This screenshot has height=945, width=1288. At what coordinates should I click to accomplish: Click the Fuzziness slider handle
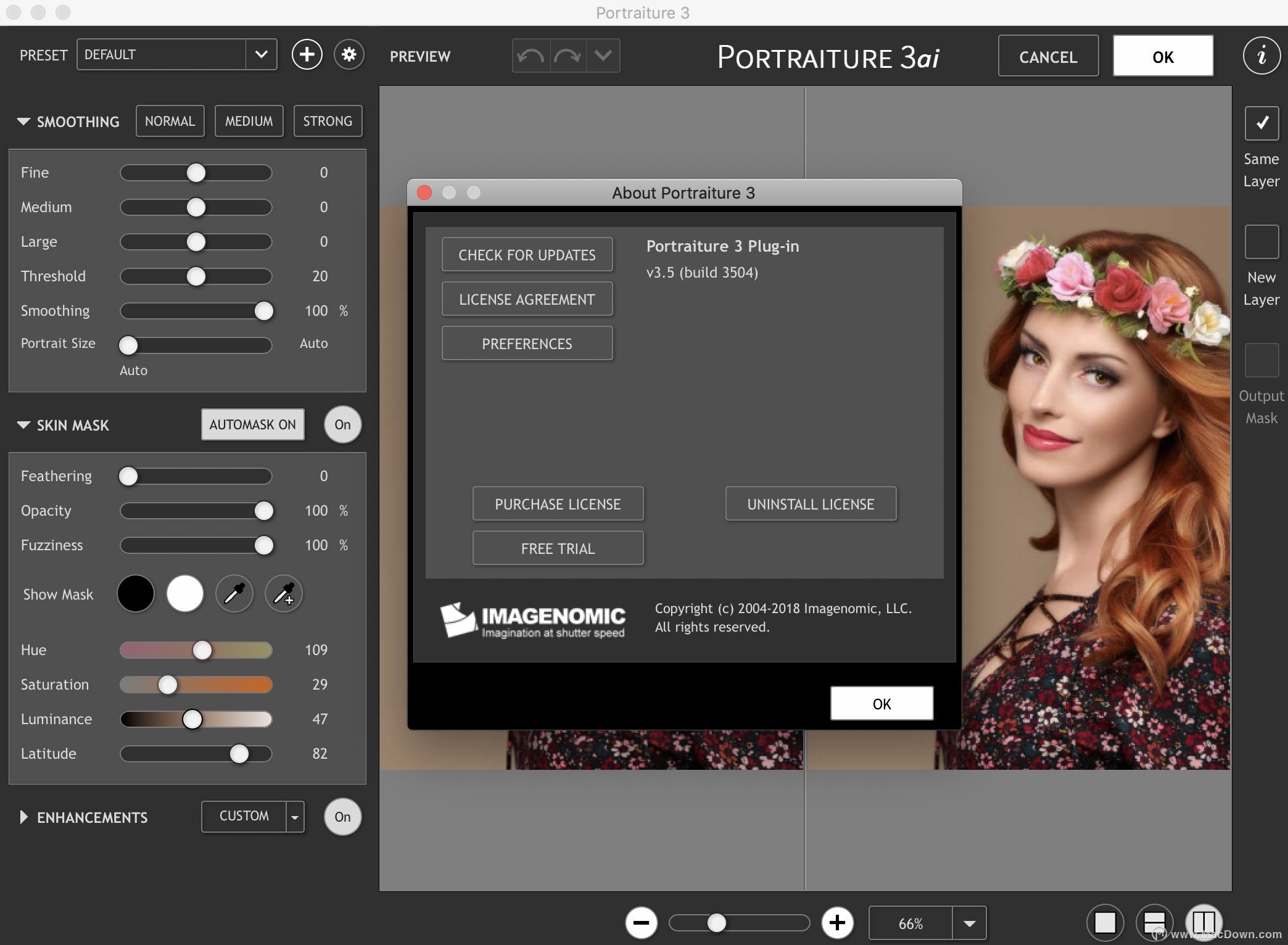pyautogui.click(x=264, y=545)
